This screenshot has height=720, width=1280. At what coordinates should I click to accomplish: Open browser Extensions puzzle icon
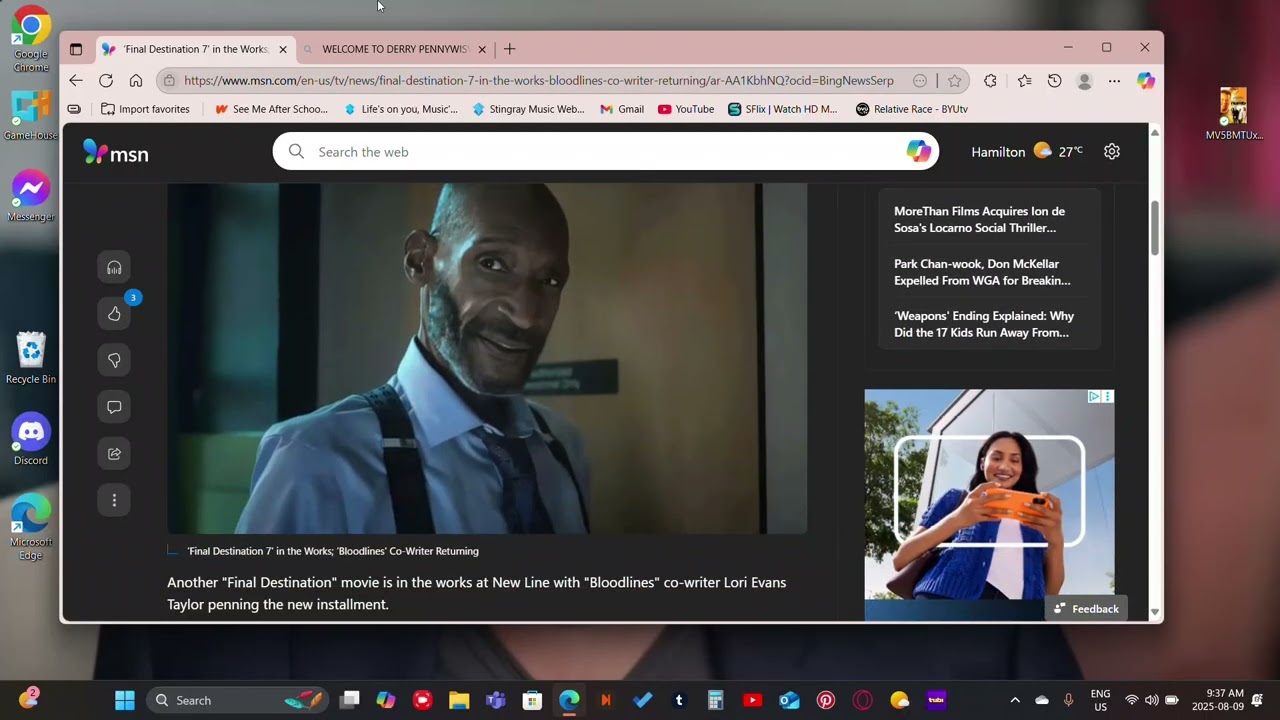click(x=990, y=81)
